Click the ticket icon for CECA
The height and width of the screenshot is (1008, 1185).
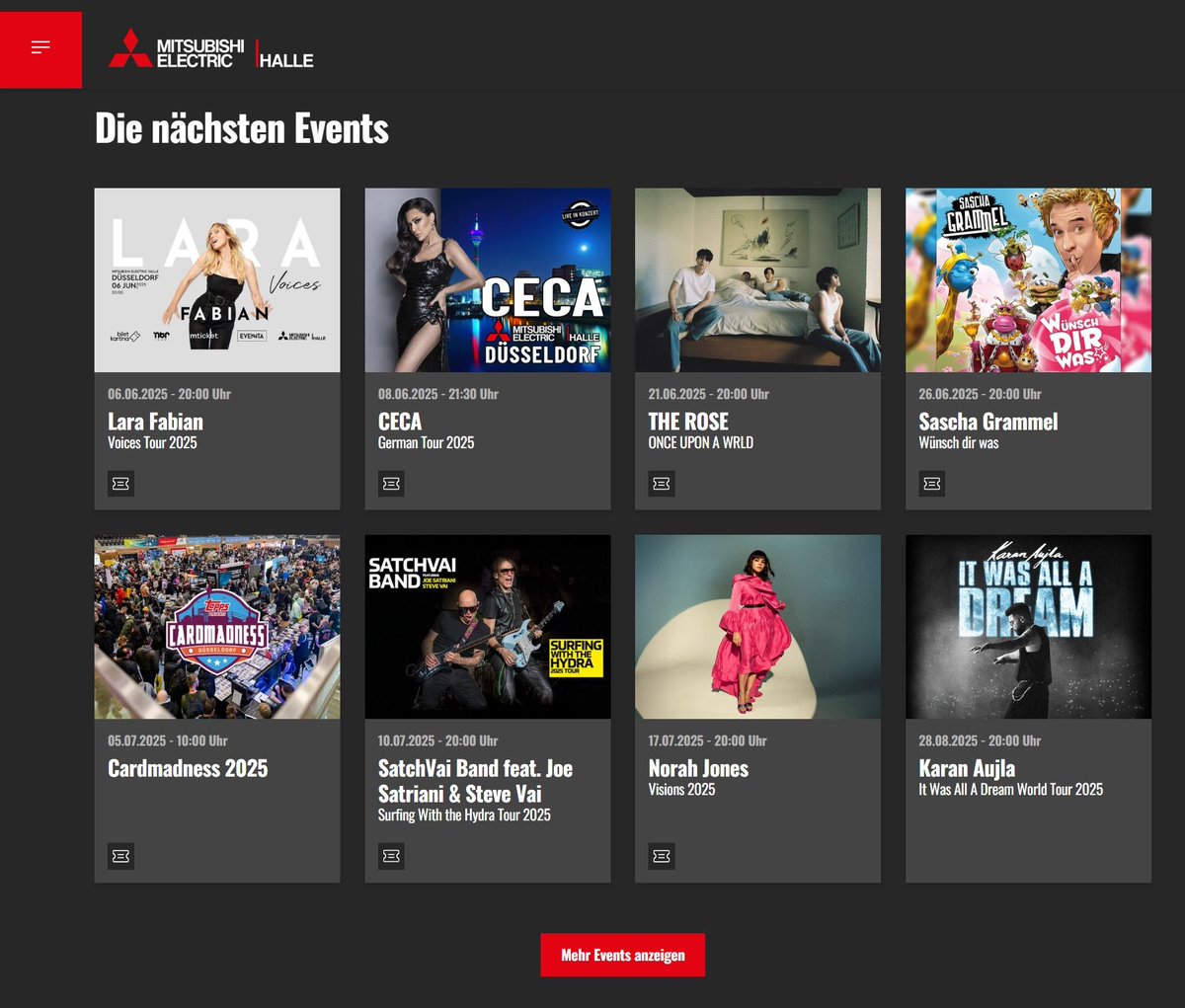pyautogui.click(x=391, y=484)
